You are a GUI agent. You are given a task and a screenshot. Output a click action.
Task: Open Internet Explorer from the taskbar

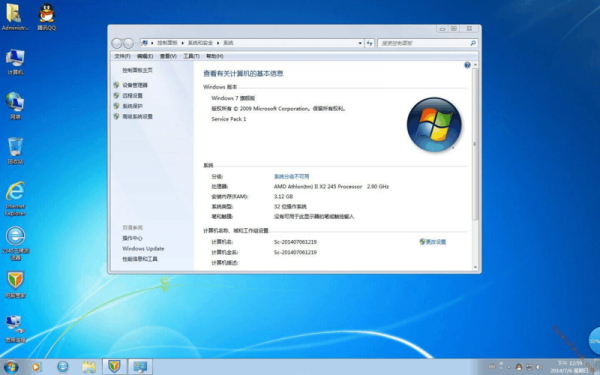tap(63, 367)
